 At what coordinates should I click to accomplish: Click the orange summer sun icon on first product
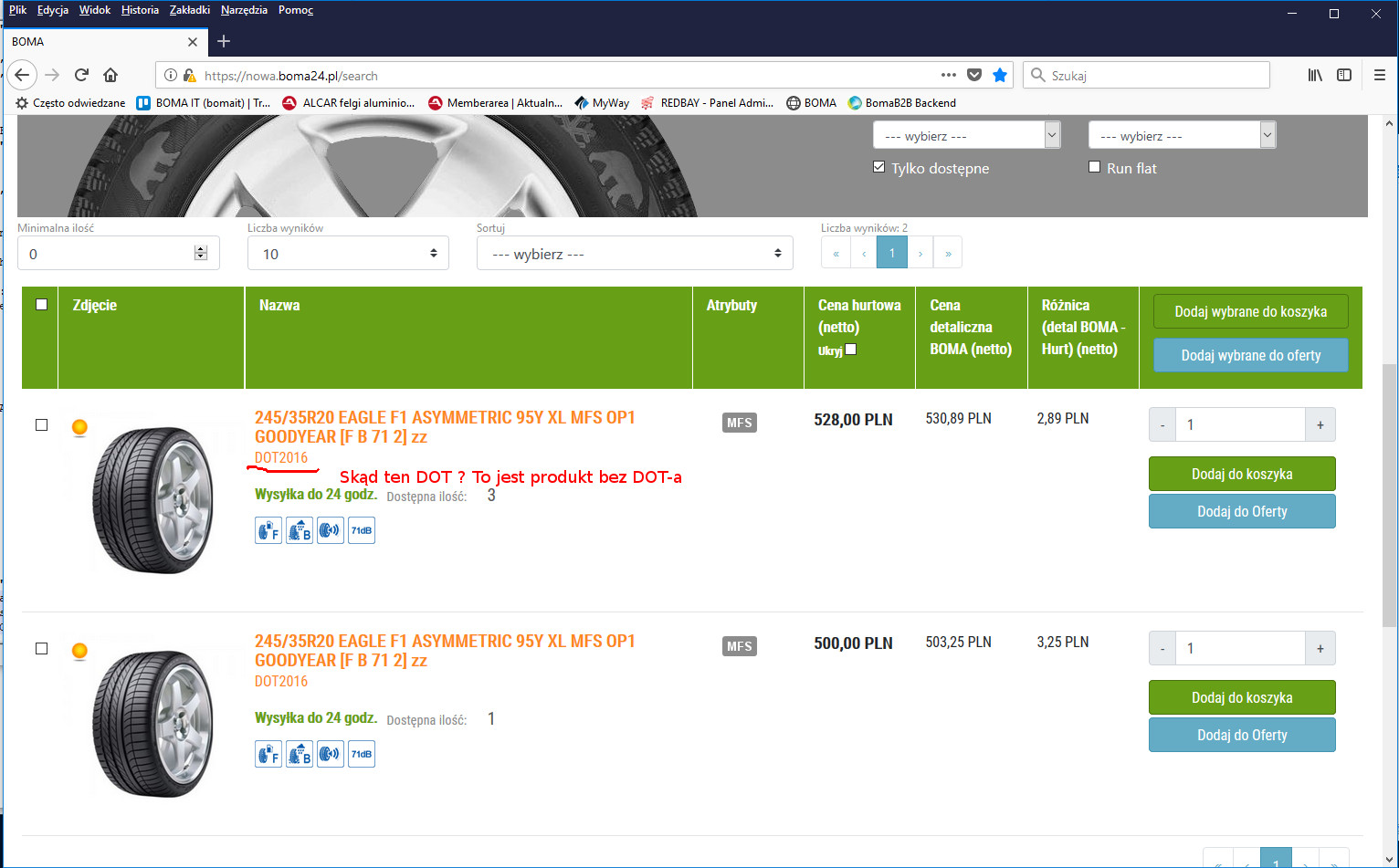click(79, 427)
